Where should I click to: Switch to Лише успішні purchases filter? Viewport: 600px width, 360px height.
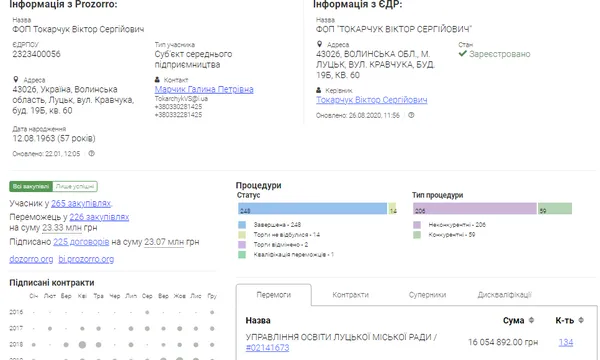click(x=75, y=186)
